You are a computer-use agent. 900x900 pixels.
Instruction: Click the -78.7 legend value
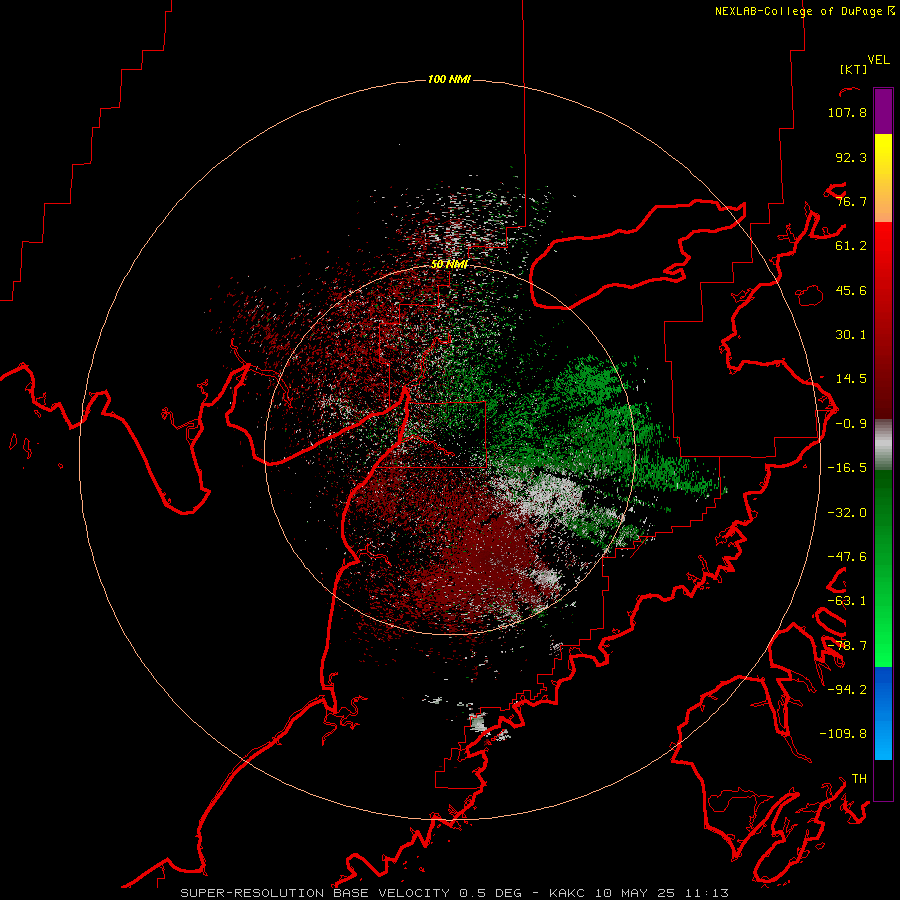pyautogui.click(x=847, y=646)
